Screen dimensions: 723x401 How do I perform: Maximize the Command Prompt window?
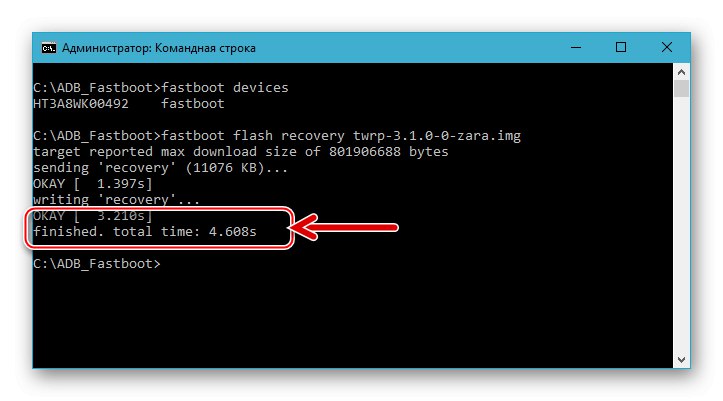621,47
